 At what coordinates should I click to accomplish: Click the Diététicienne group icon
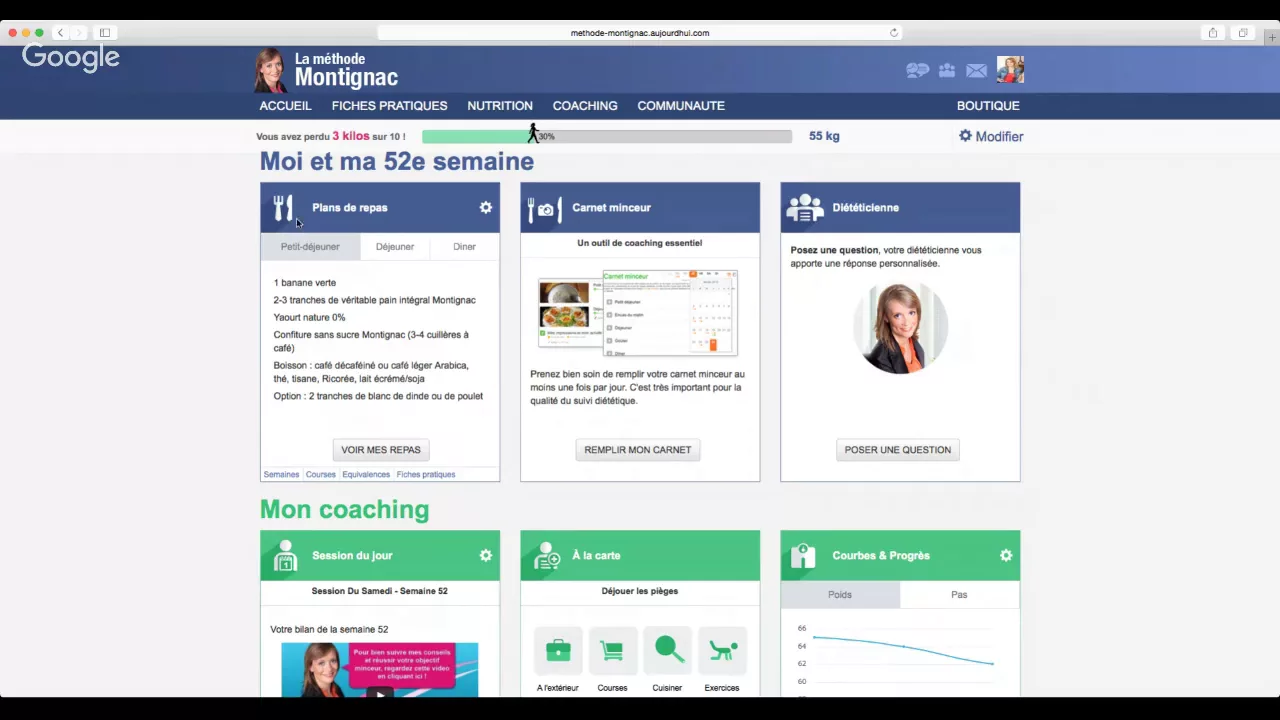pyautogui.click(x=804, y=208)
